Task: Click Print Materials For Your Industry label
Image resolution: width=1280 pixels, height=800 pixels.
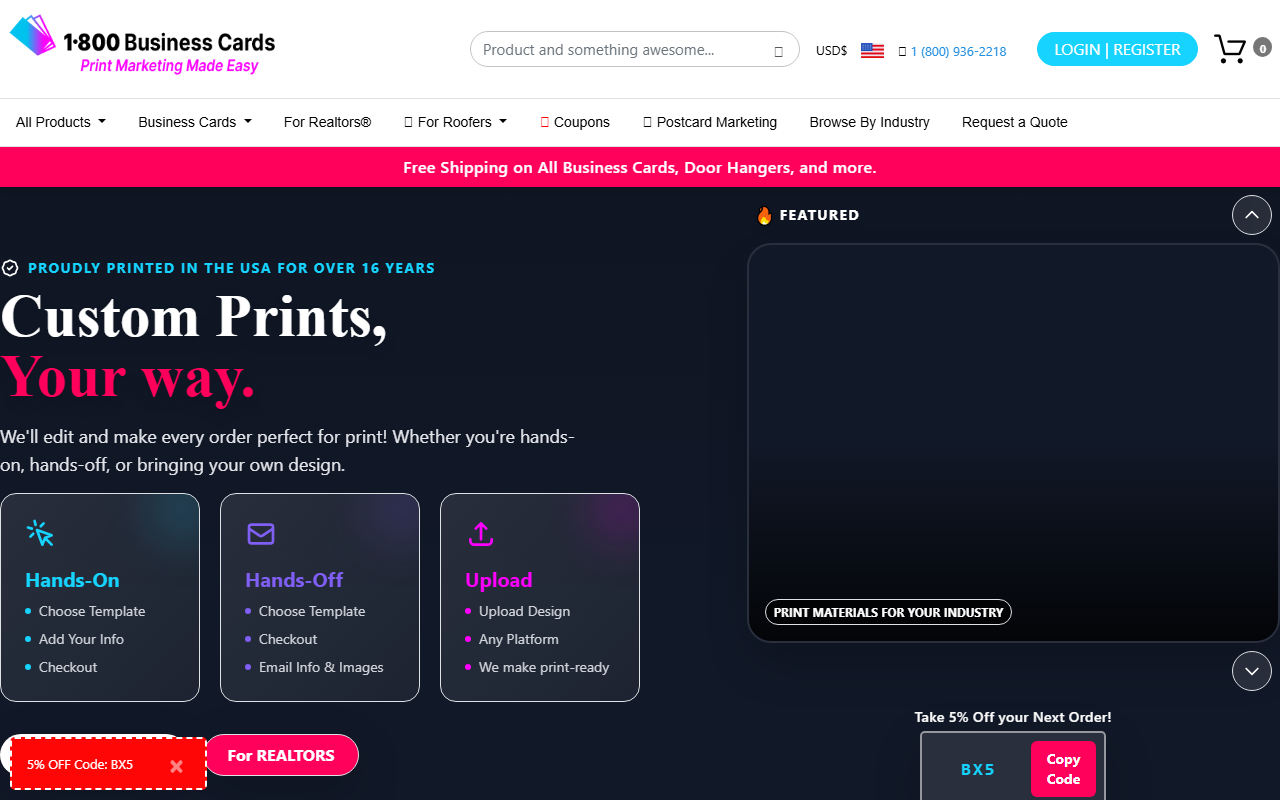Action: pyautogui.click(x=888, y=612)
